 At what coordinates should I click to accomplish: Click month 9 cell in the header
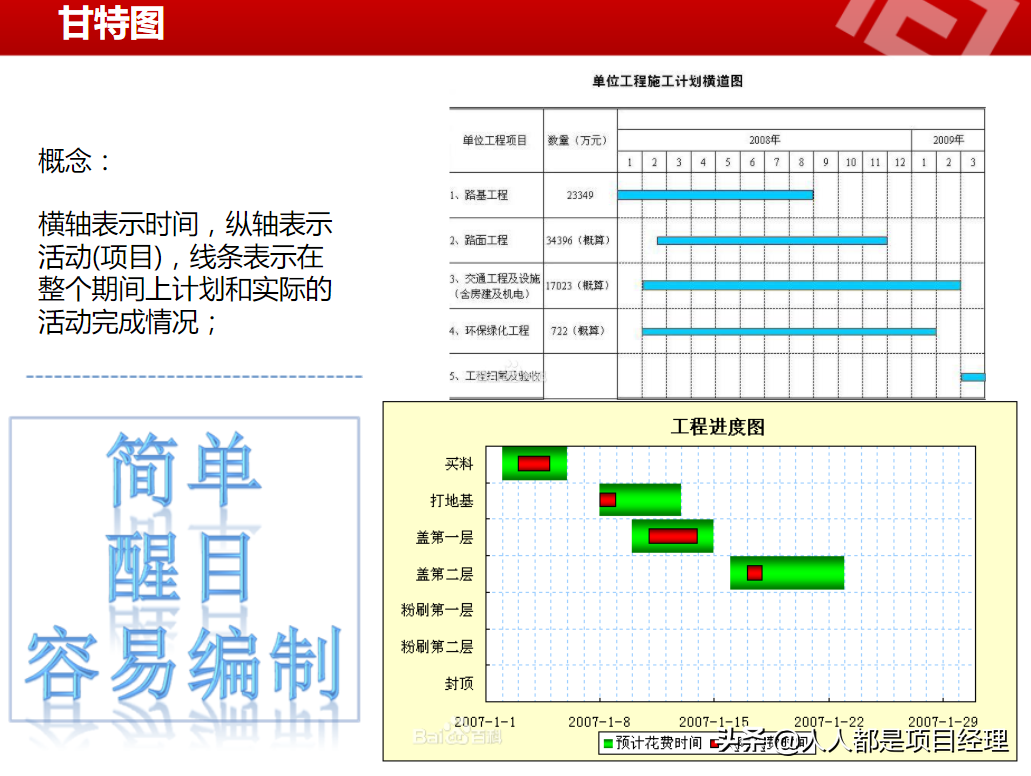[x=826, y=162]
